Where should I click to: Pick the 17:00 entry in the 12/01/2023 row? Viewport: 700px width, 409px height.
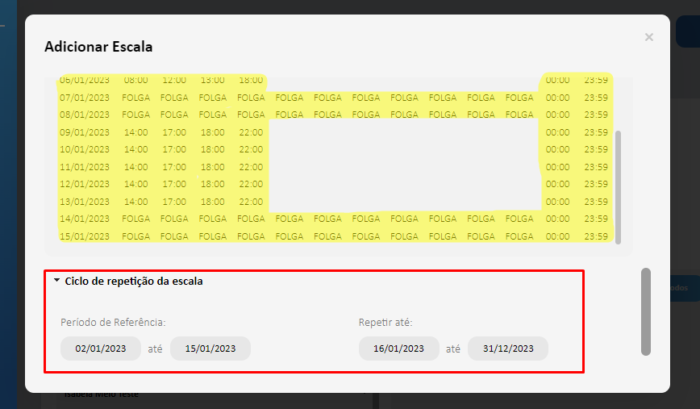174,184
